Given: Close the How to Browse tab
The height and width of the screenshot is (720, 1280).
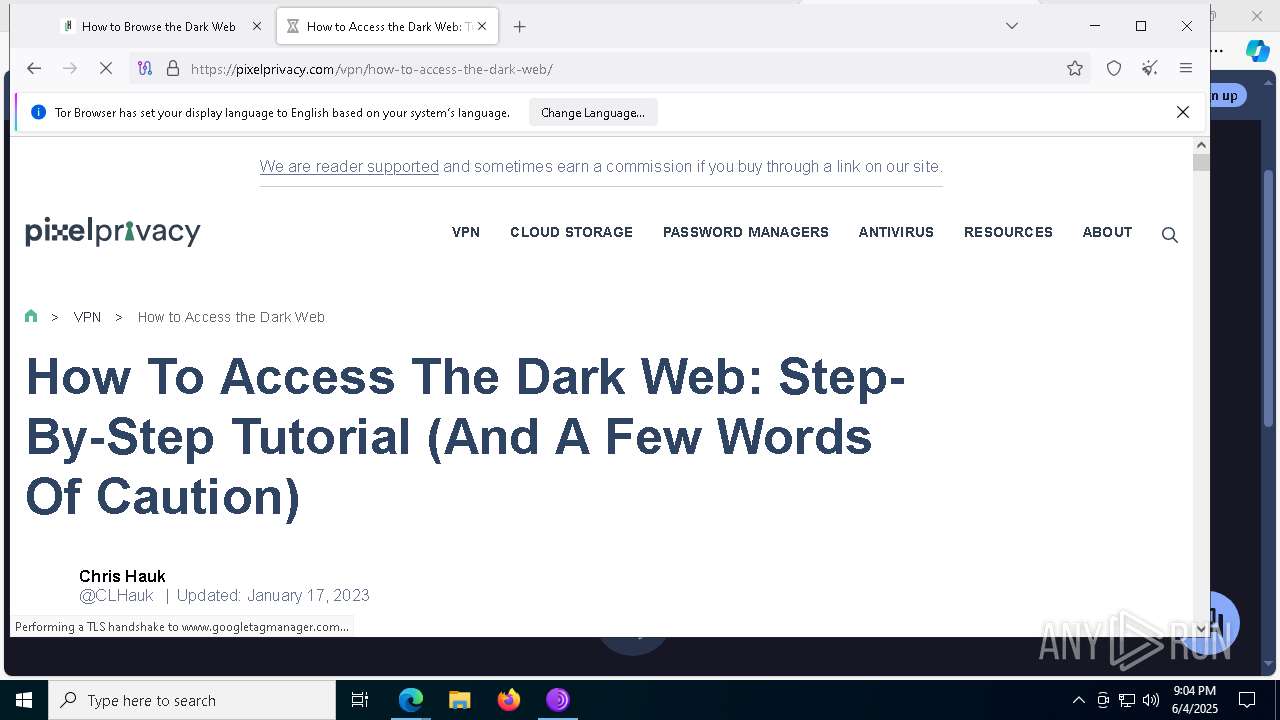Looking at the screenshot, I should [x=256, y=27].
